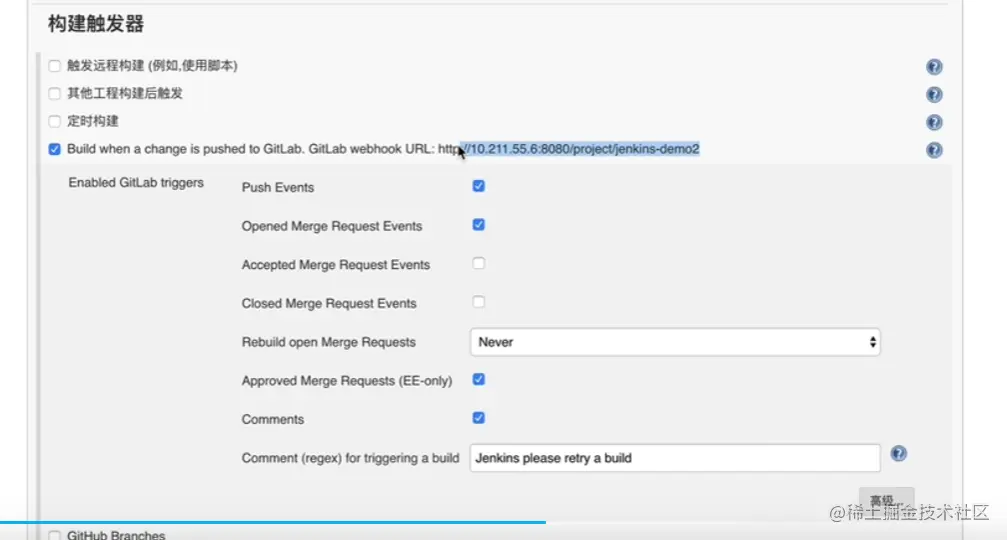Open help for 其他工程构建后触发 option
1007x540 pixels.
[934, 95]
